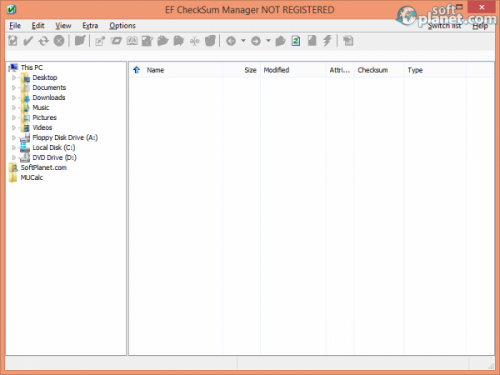Sort by the Modified column header

click(x=276, y=70)
